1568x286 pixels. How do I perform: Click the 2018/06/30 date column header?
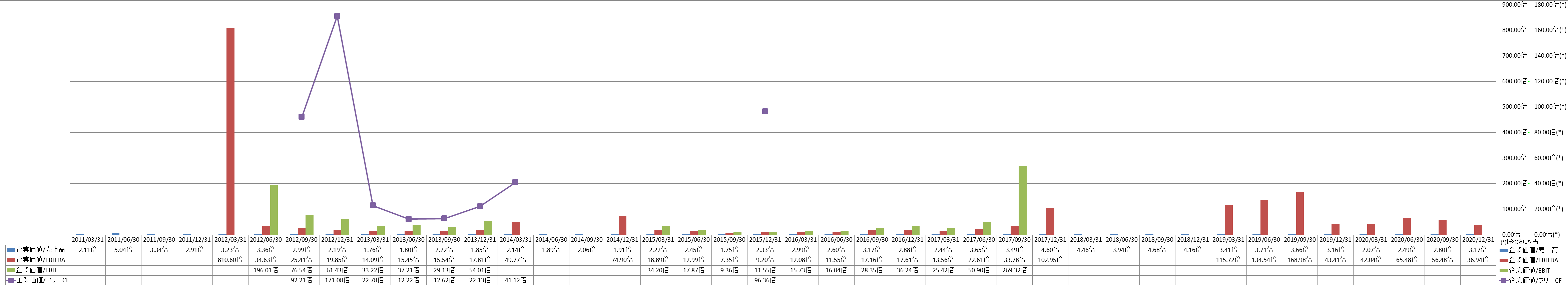click(x=1122, y=240)
